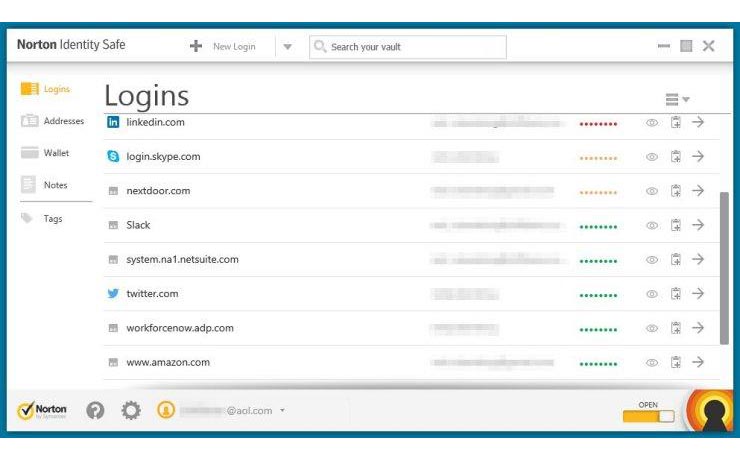This screenshot has height=460, width=740.
Task: Launch workforcenow.adp.com with arrow icon
Action: [698, 327]
